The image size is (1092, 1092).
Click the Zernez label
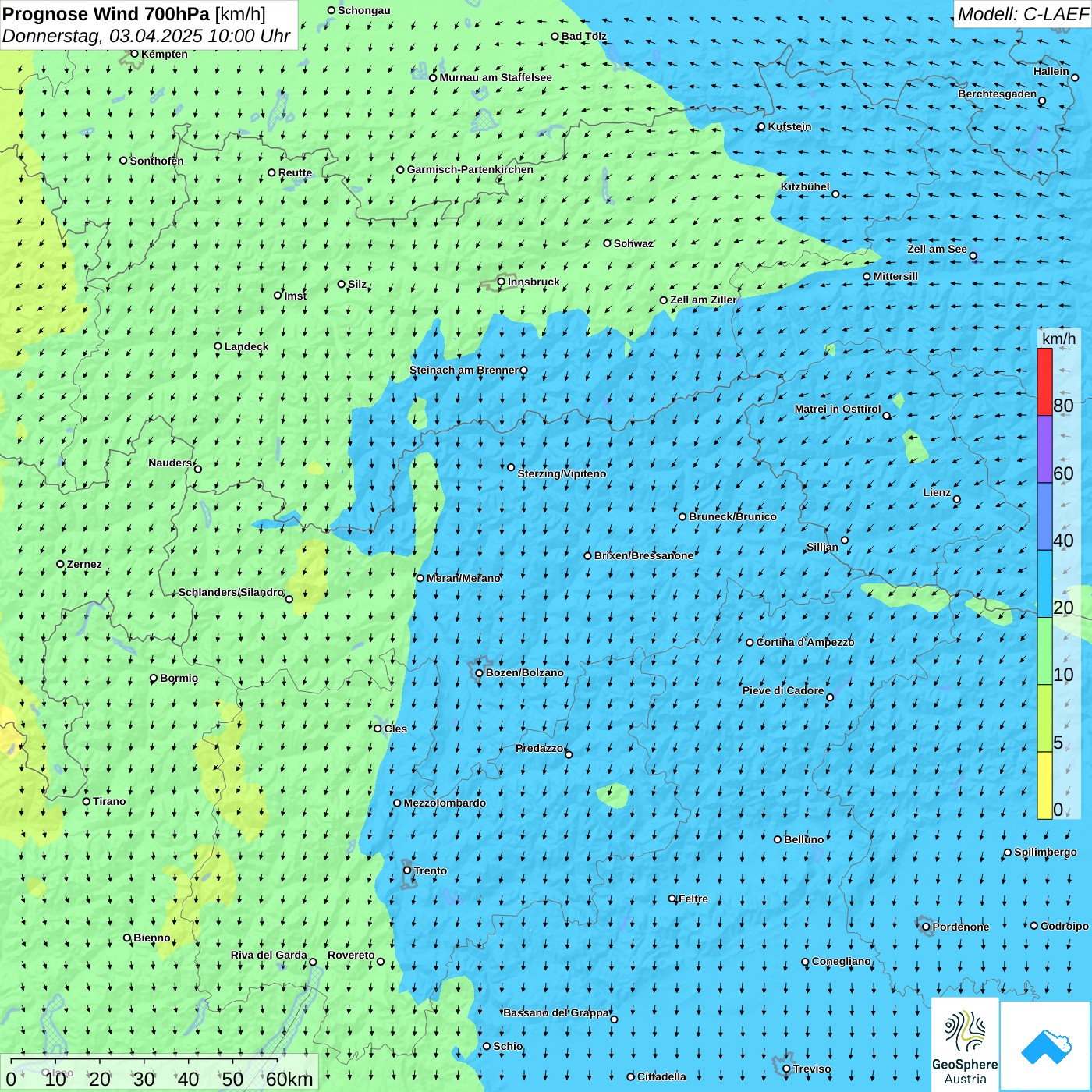point(84,564)
